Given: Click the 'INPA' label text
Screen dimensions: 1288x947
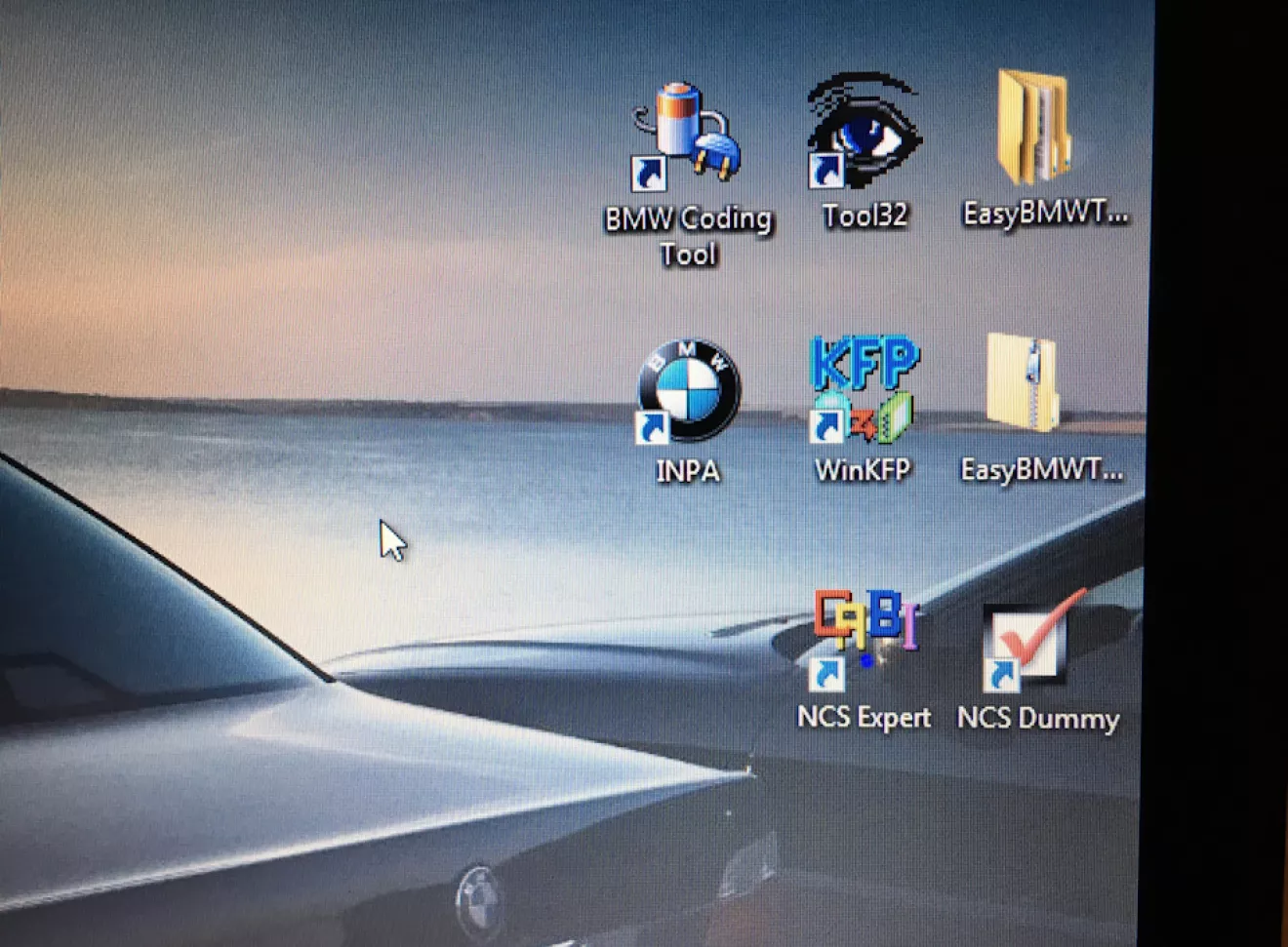Looking at the screenshot, I should pyautogui.click(x=688, y=471).
